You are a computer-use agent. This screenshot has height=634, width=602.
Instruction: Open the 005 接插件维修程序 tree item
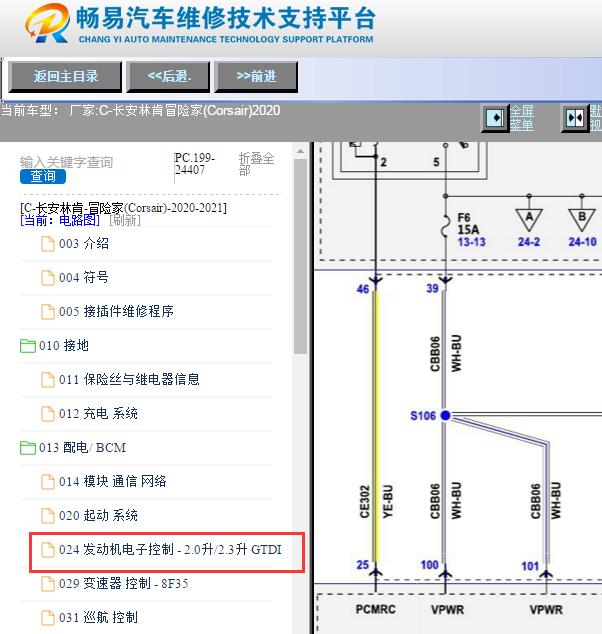tap(116, 311)
